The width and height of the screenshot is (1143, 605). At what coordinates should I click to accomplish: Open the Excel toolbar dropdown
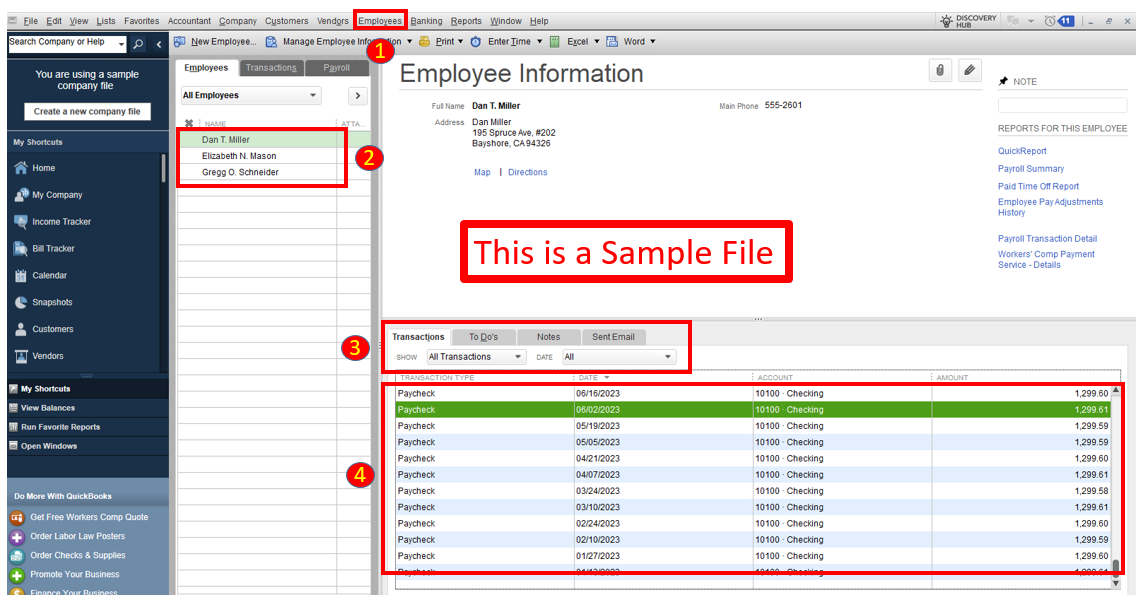[x=596, y=42]
